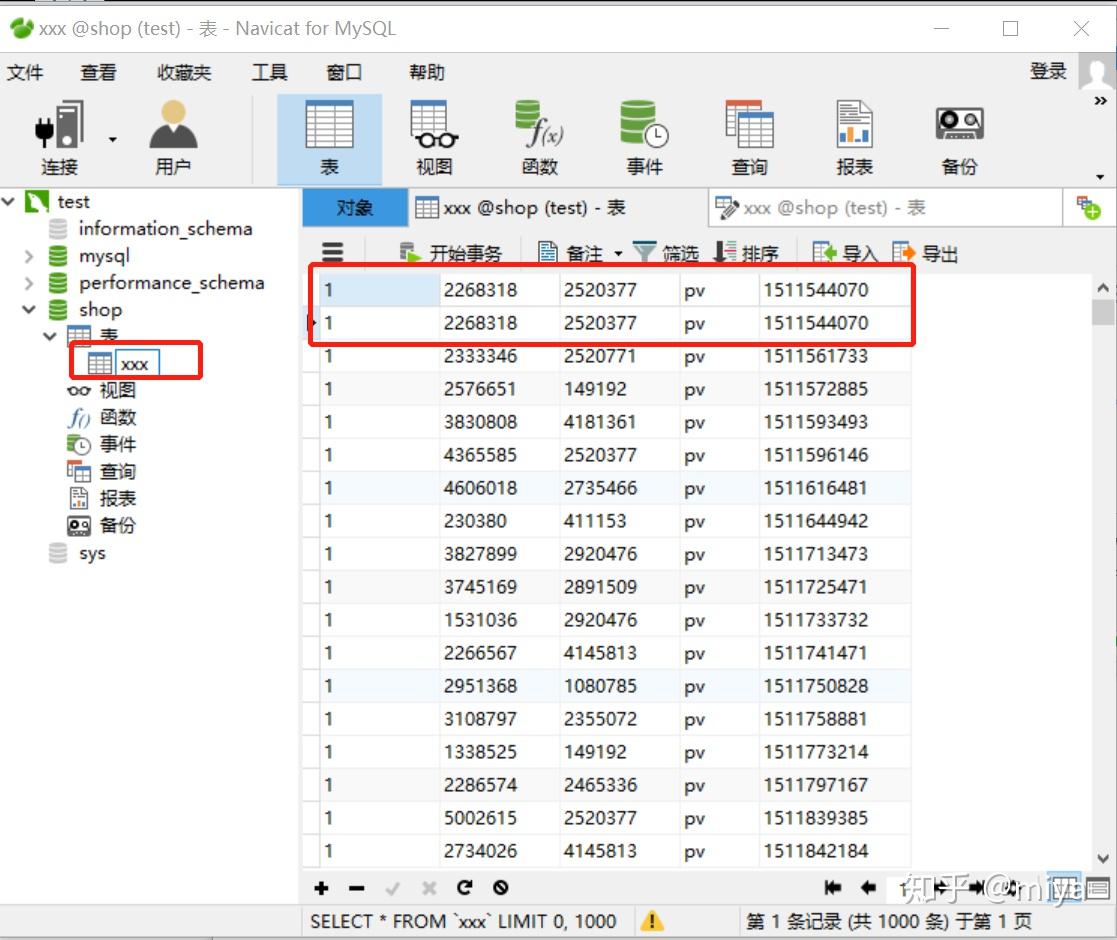Expand the performance_schema database node
Viewport: 1117px width, 940px height.
click(28, 283)
